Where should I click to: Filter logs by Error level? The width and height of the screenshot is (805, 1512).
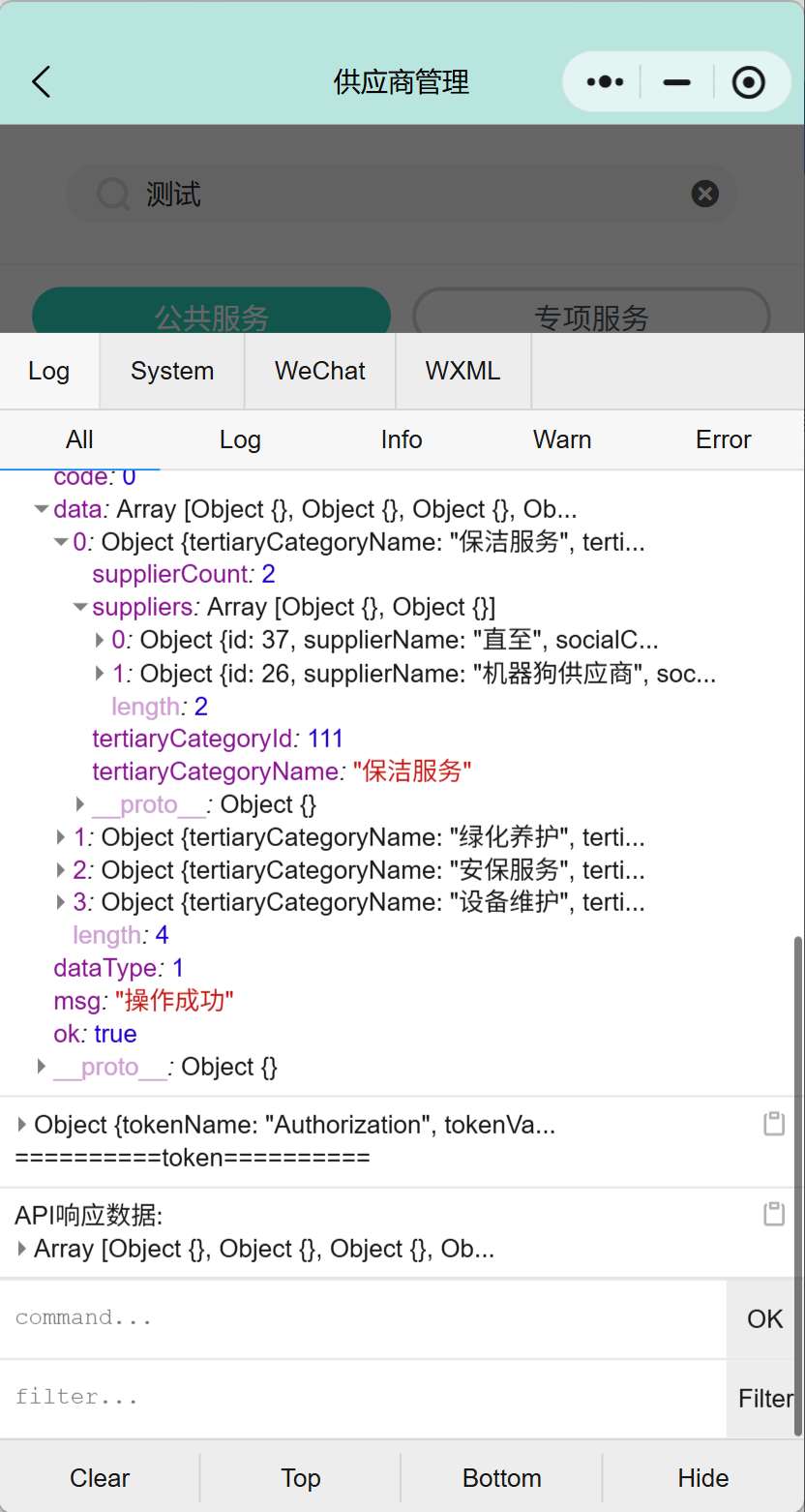pyautogui.click(x=723, y=439)
